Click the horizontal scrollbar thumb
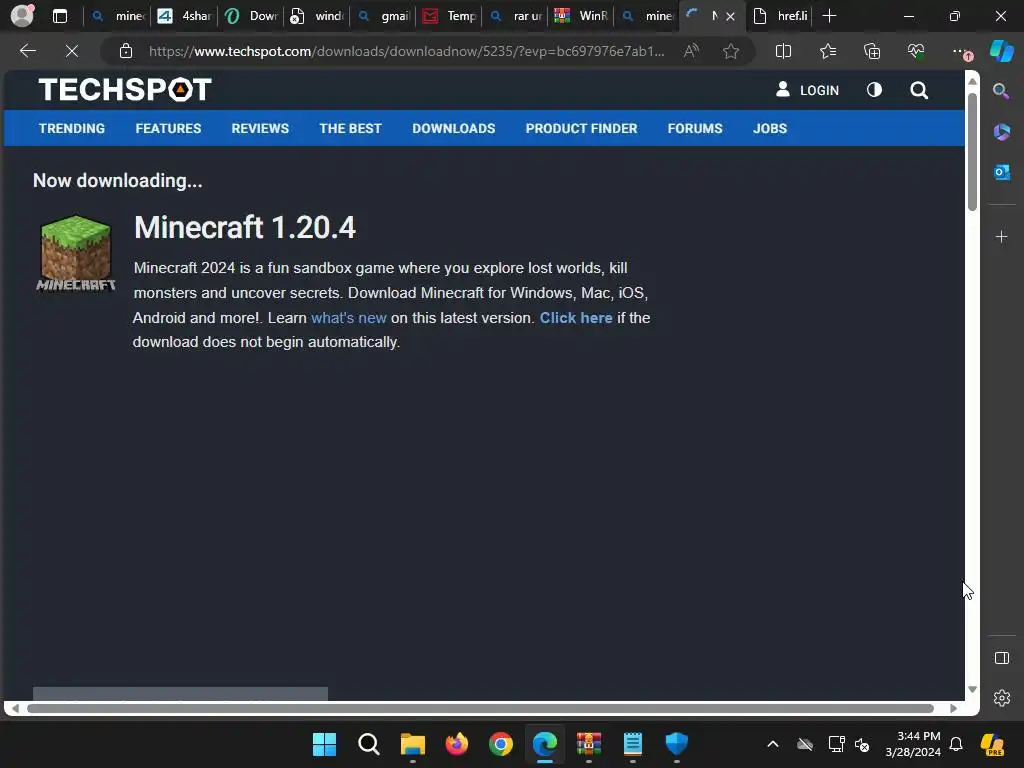 pos(480,709)
